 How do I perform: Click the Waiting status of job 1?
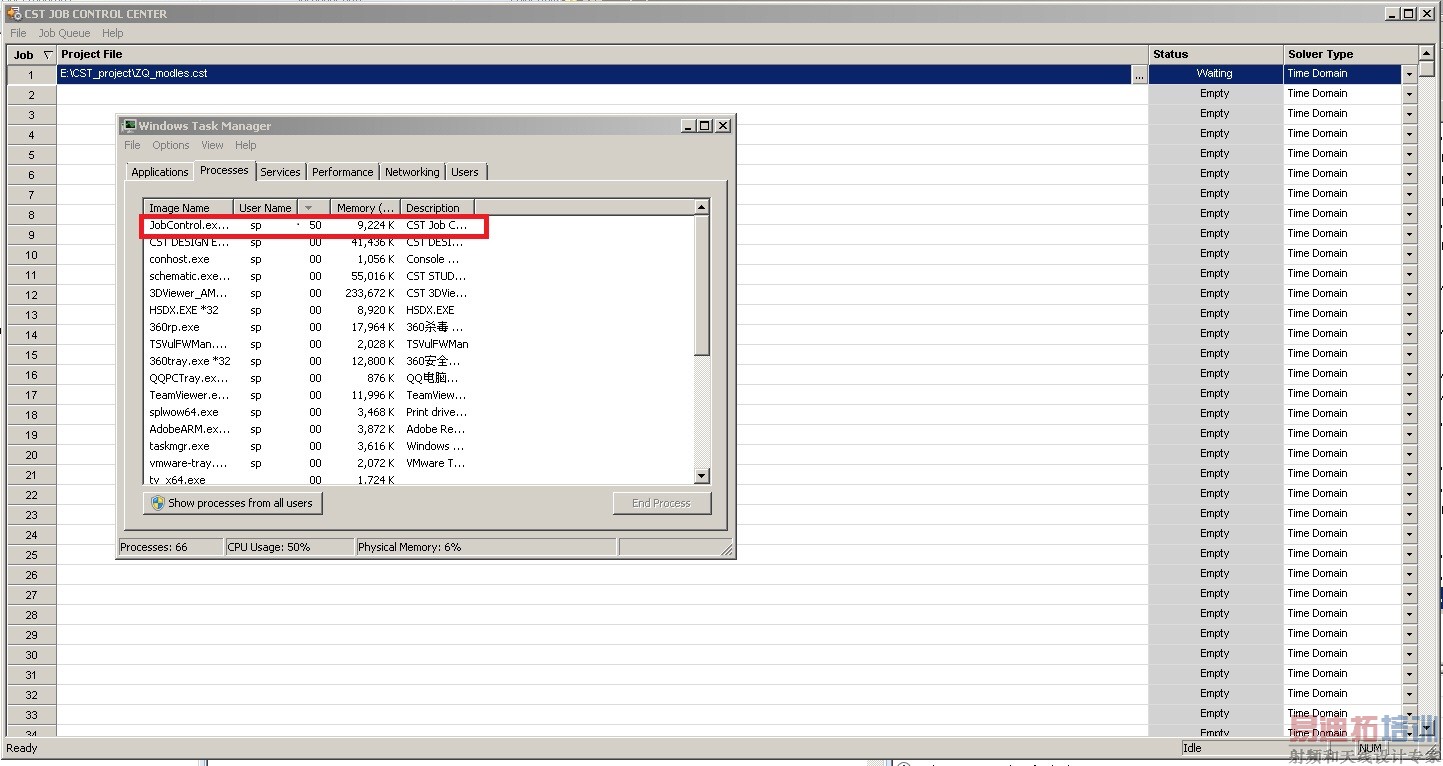coord(1214,74)
